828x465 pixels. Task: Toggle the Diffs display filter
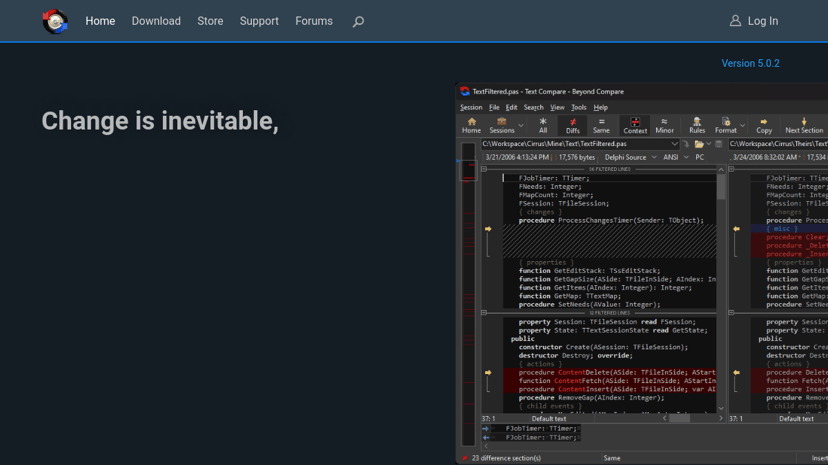(572, 126)
